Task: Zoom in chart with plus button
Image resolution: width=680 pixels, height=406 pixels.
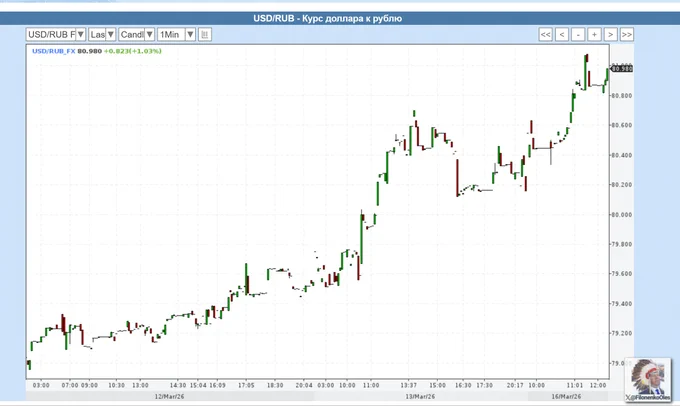Action: 594,34
